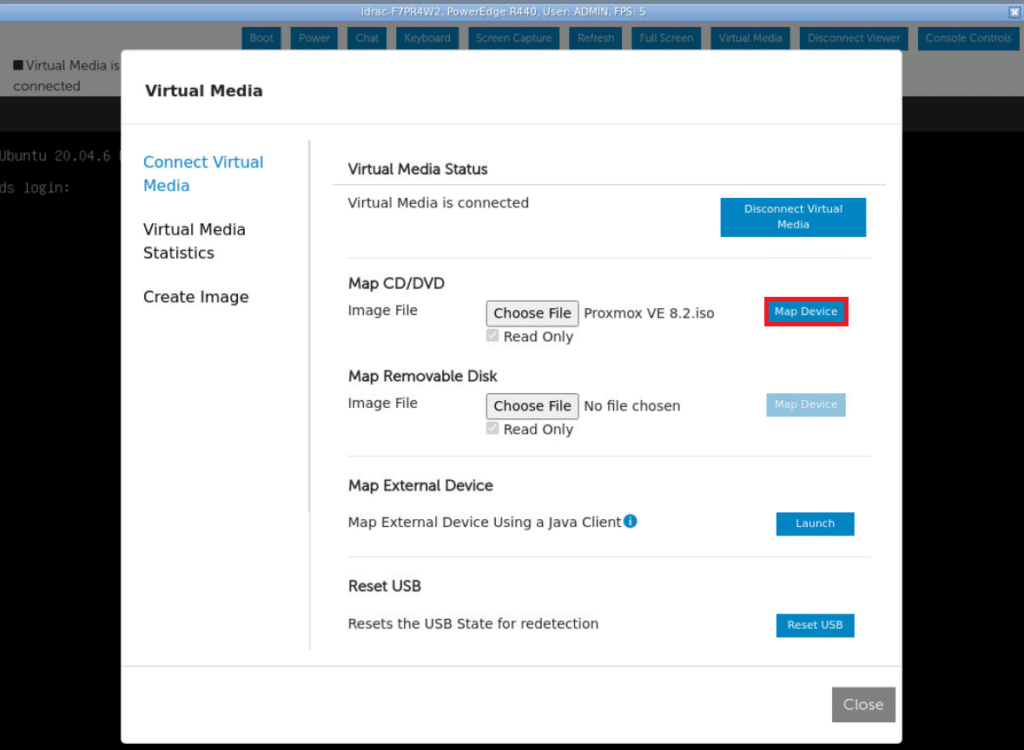1024x750 pixels.
Task: Choose File for the Removable Disk image
Action: click(x=532, y=406)
